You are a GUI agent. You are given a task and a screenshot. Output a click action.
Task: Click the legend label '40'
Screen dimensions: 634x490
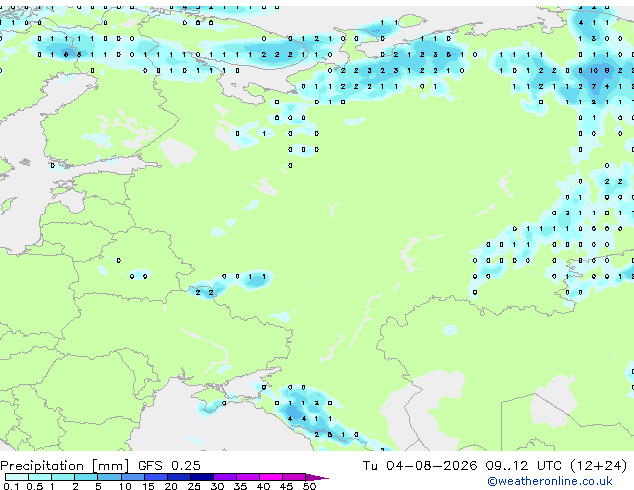pyautogui.click(x=263, y=486)
